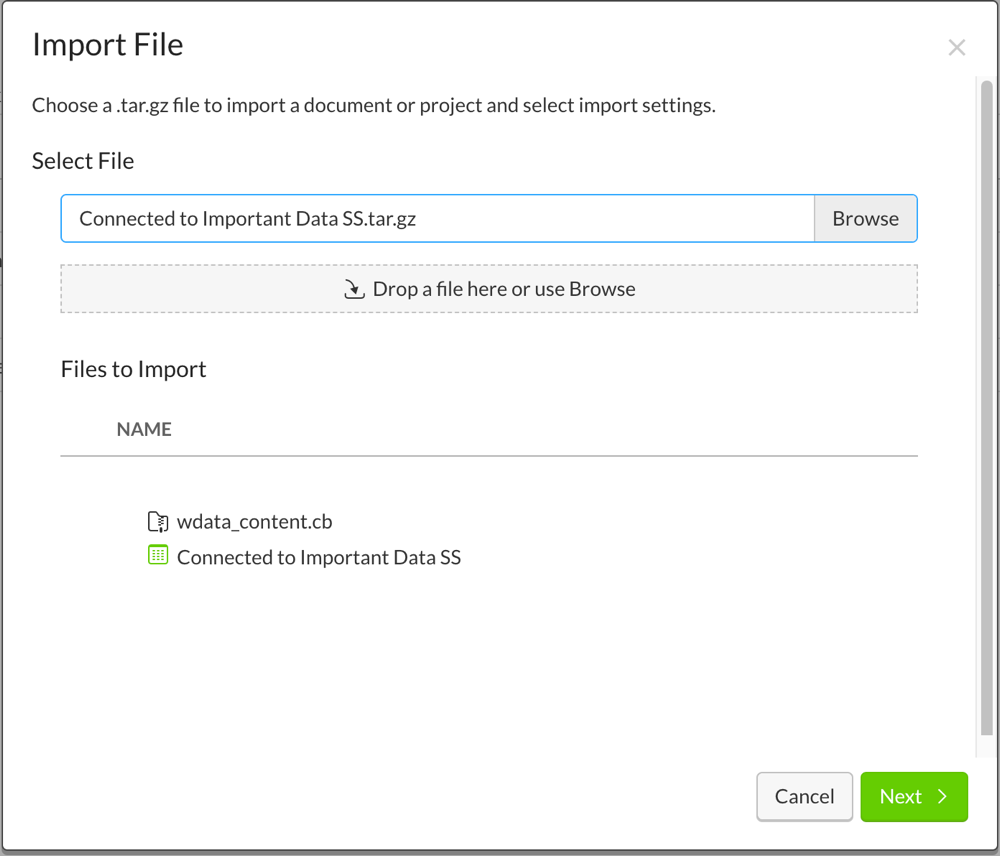Click the X icon to dismiss the Import File dialog
The height and width of the screenshot is (856, 1000).
(x=956, y=46)
